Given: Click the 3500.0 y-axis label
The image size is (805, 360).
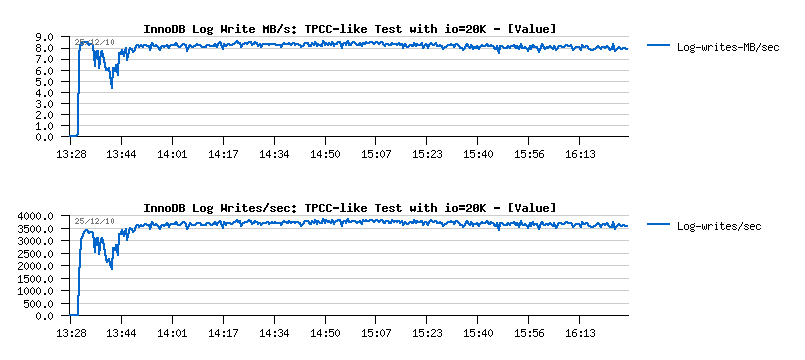Looking at the screenshot, I should (35, 229).
